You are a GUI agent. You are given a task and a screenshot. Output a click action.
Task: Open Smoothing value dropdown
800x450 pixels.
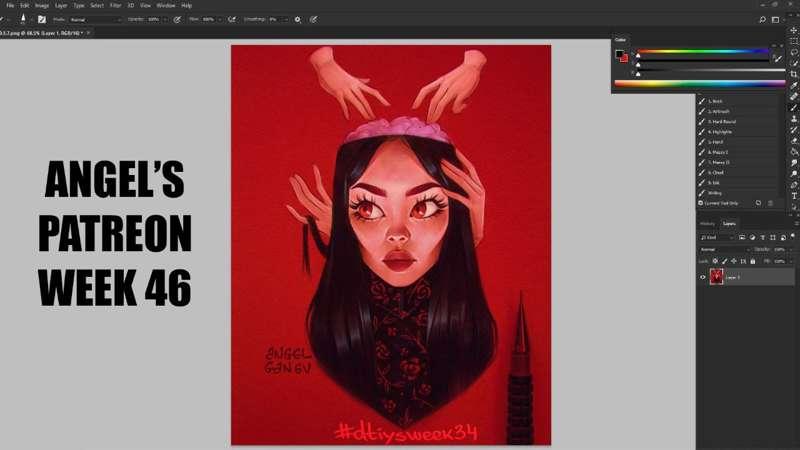pyautogui.click(x=285, y=19)
